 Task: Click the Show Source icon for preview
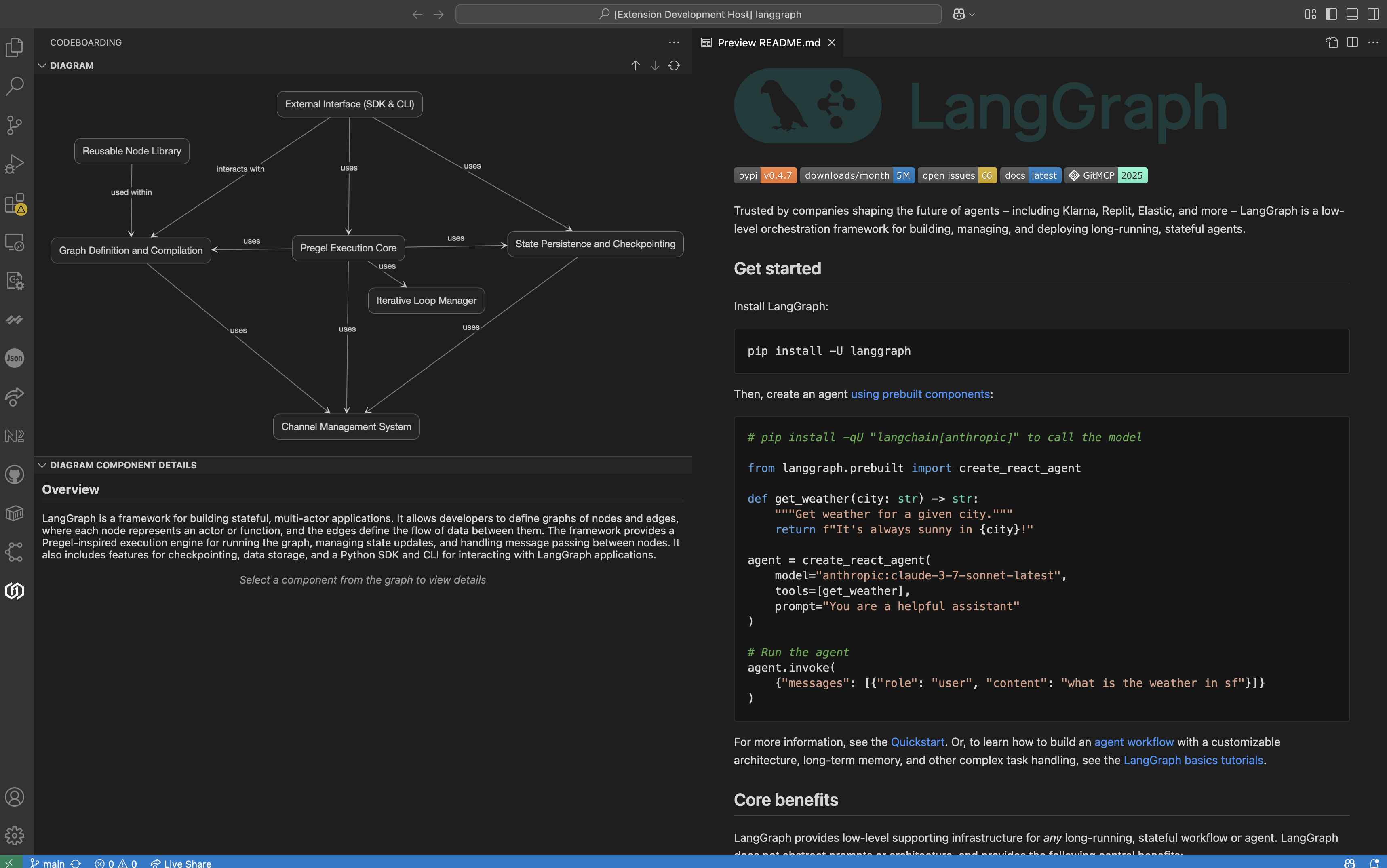[x=1332, y=42]
